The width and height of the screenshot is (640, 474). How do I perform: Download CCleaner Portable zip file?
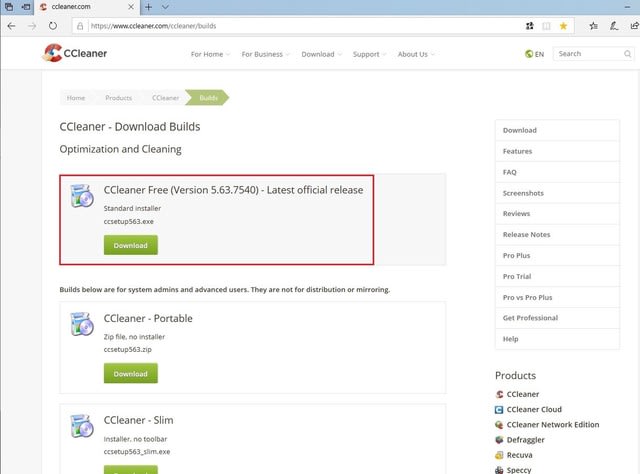(x=131, y=374)
